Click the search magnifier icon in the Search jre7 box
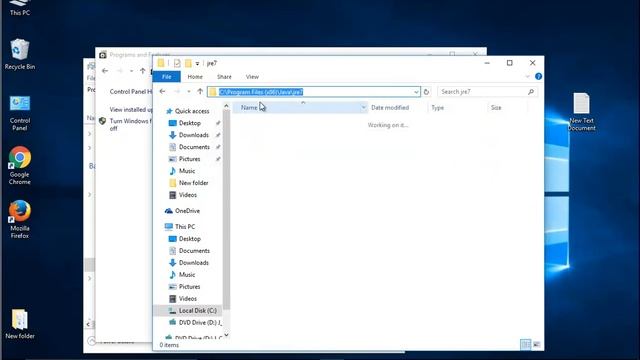Viewport: 640px width, 360px height. pyautogui.click(x=531, y=92)
